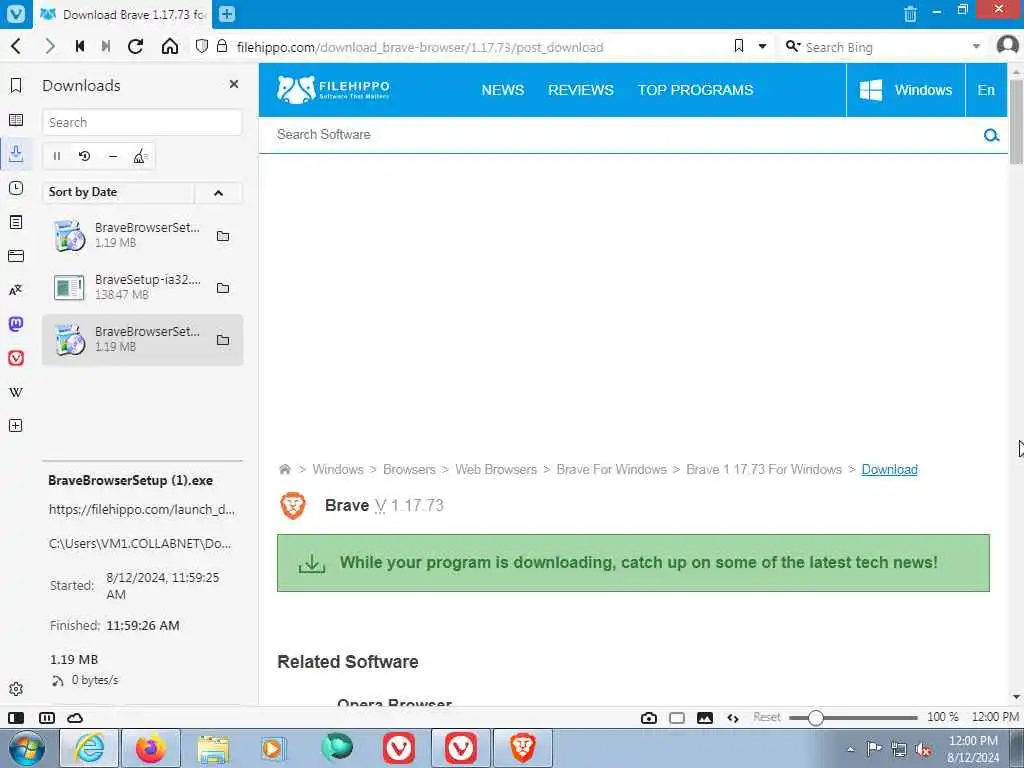Show first BraveBrowserSetup file in folder
The image size is (1024, 768).
223,236
